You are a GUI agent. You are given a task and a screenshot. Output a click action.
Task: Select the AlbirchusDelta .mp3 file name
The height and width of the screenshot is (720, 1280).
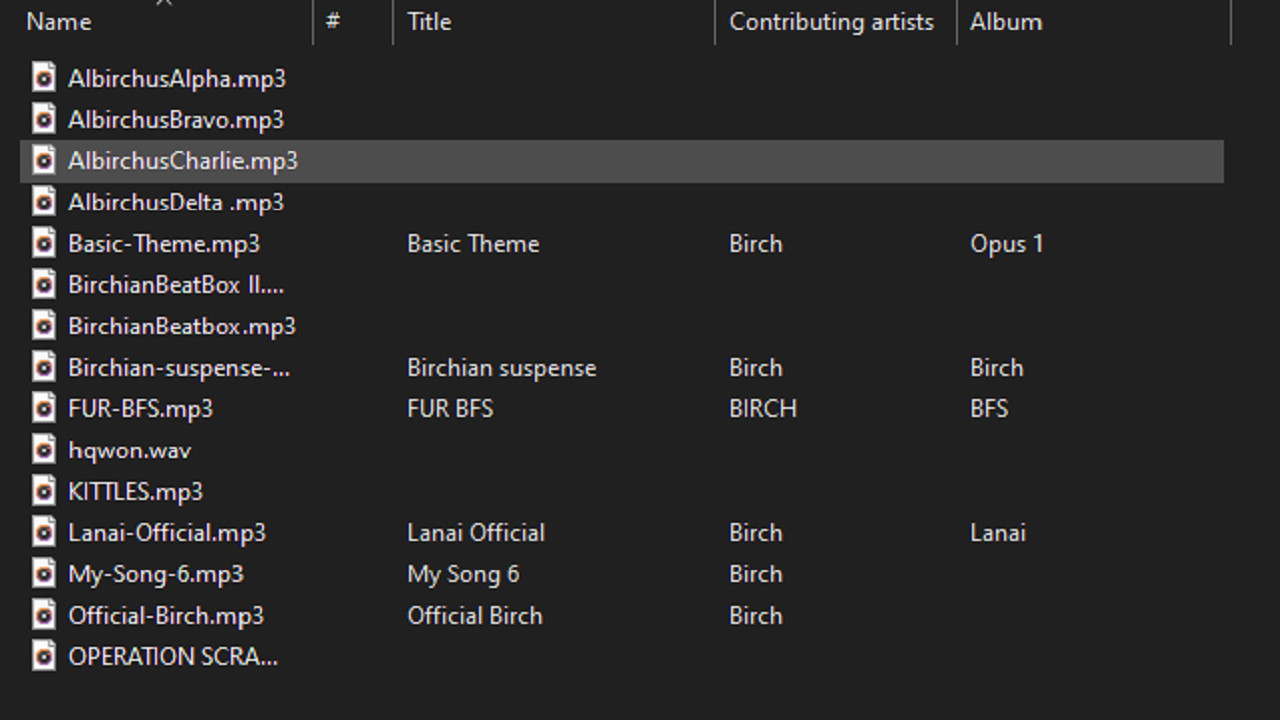pyautogui.click(x=176, y=203)
